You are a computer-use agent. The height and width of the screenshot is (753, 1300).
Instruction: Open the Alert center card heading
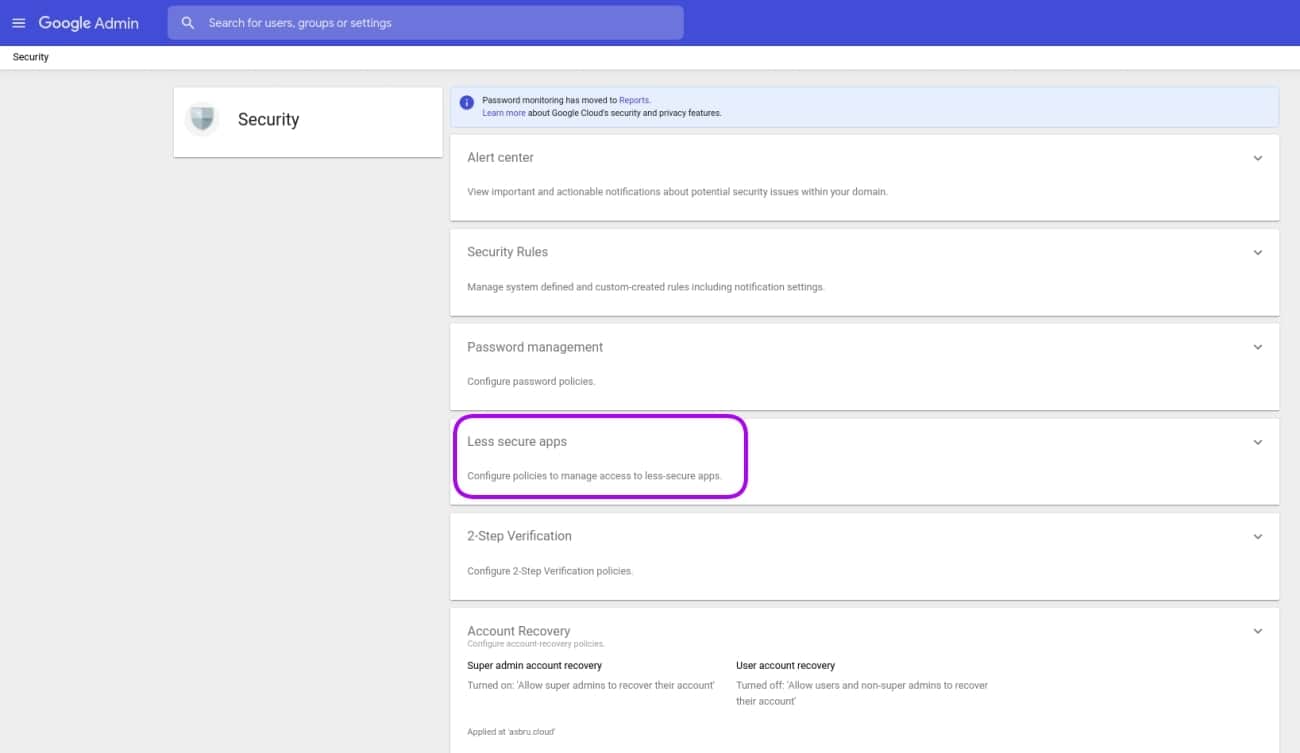point(500,157)
